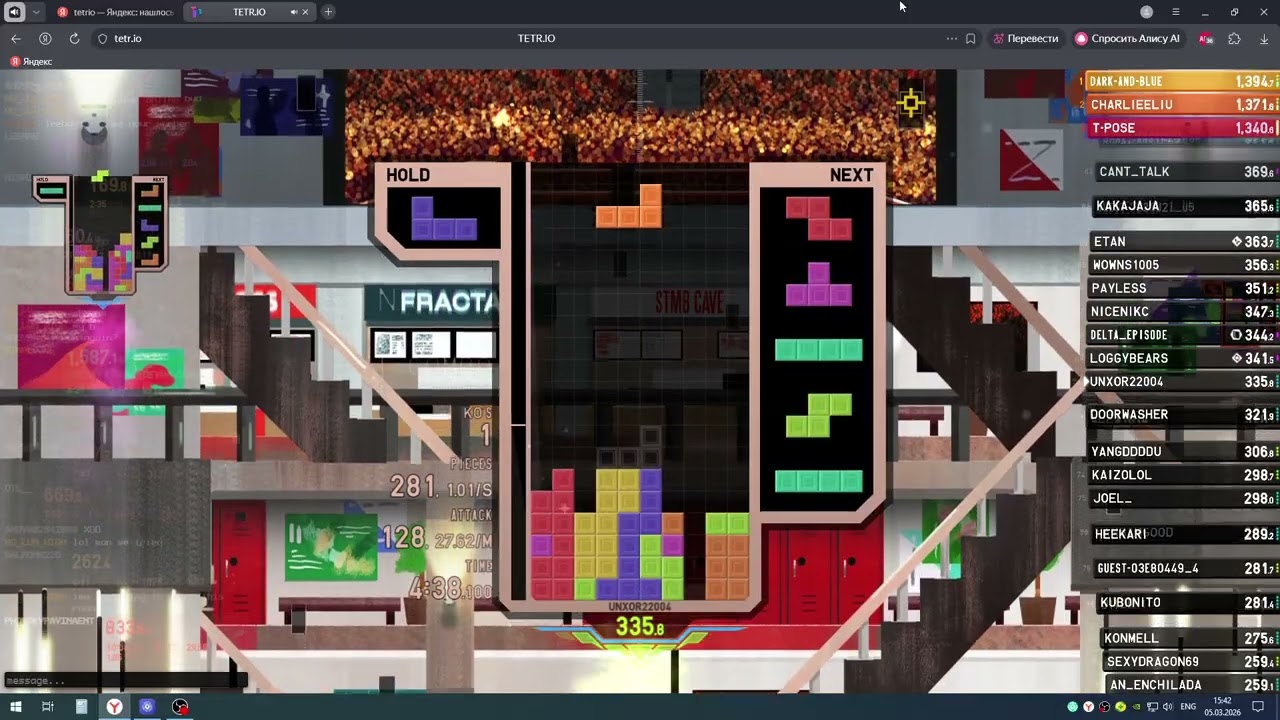Select LOGGYBEARS leaderboard entry
This screenshot has height=720, width=1280.
(x=1183, y=358)
